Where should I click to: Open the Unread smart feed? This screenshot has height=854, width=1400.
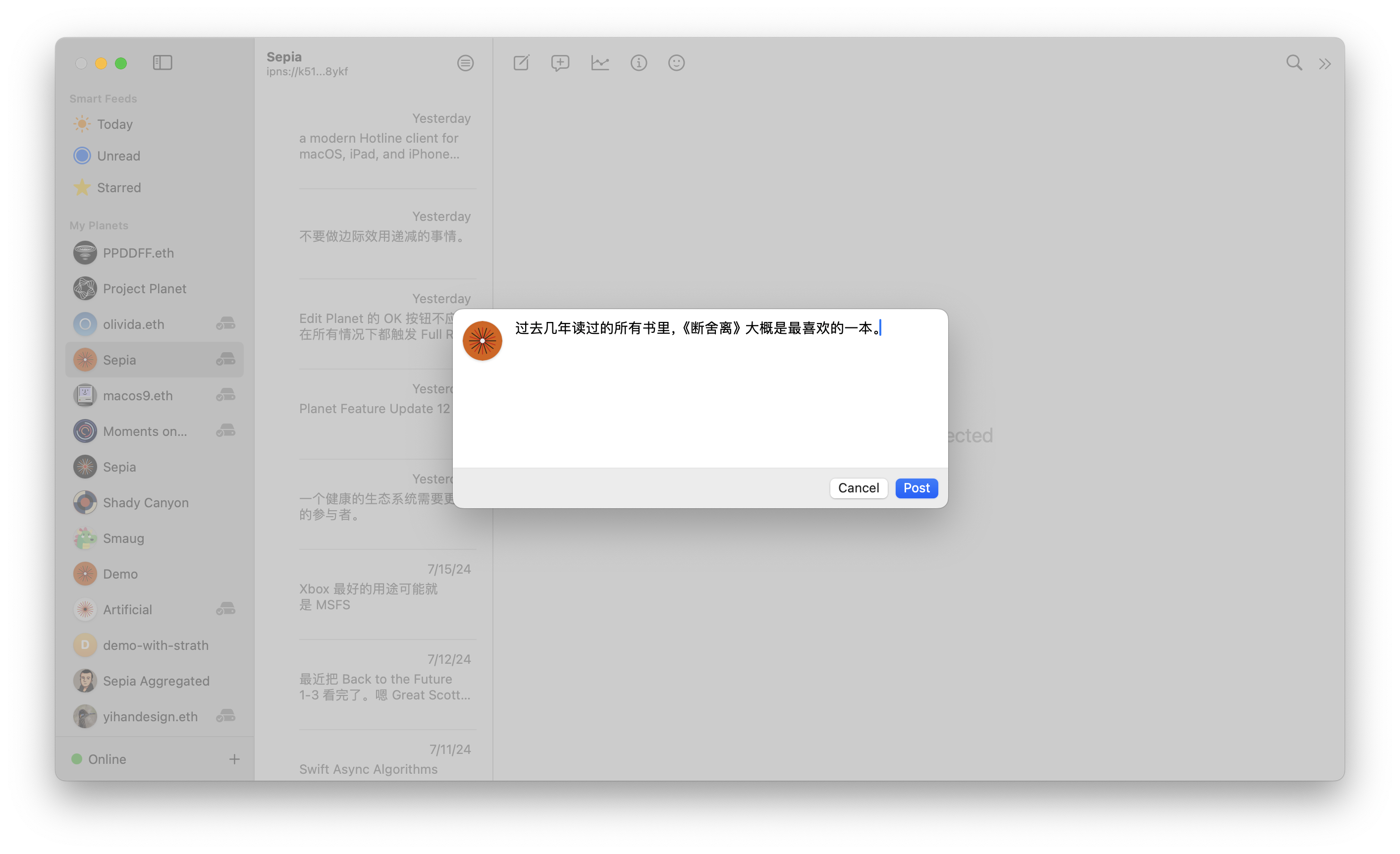click(118, 156)
